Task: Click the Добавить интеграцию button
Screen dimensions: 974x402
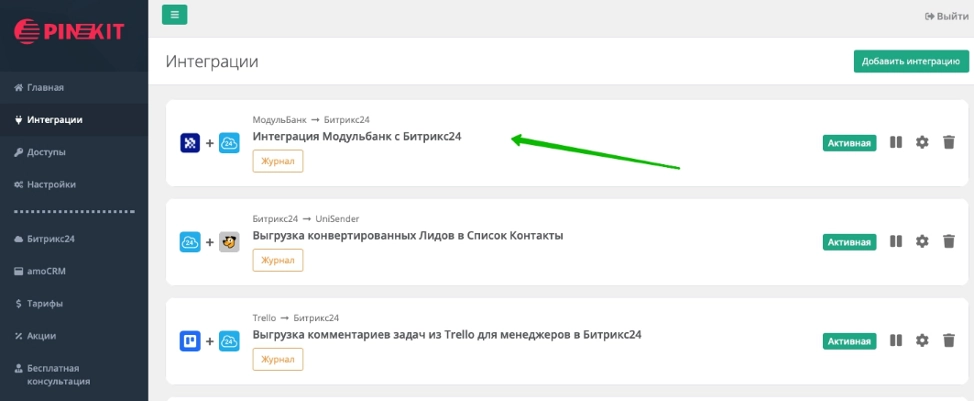Action: tap(911, 61)
